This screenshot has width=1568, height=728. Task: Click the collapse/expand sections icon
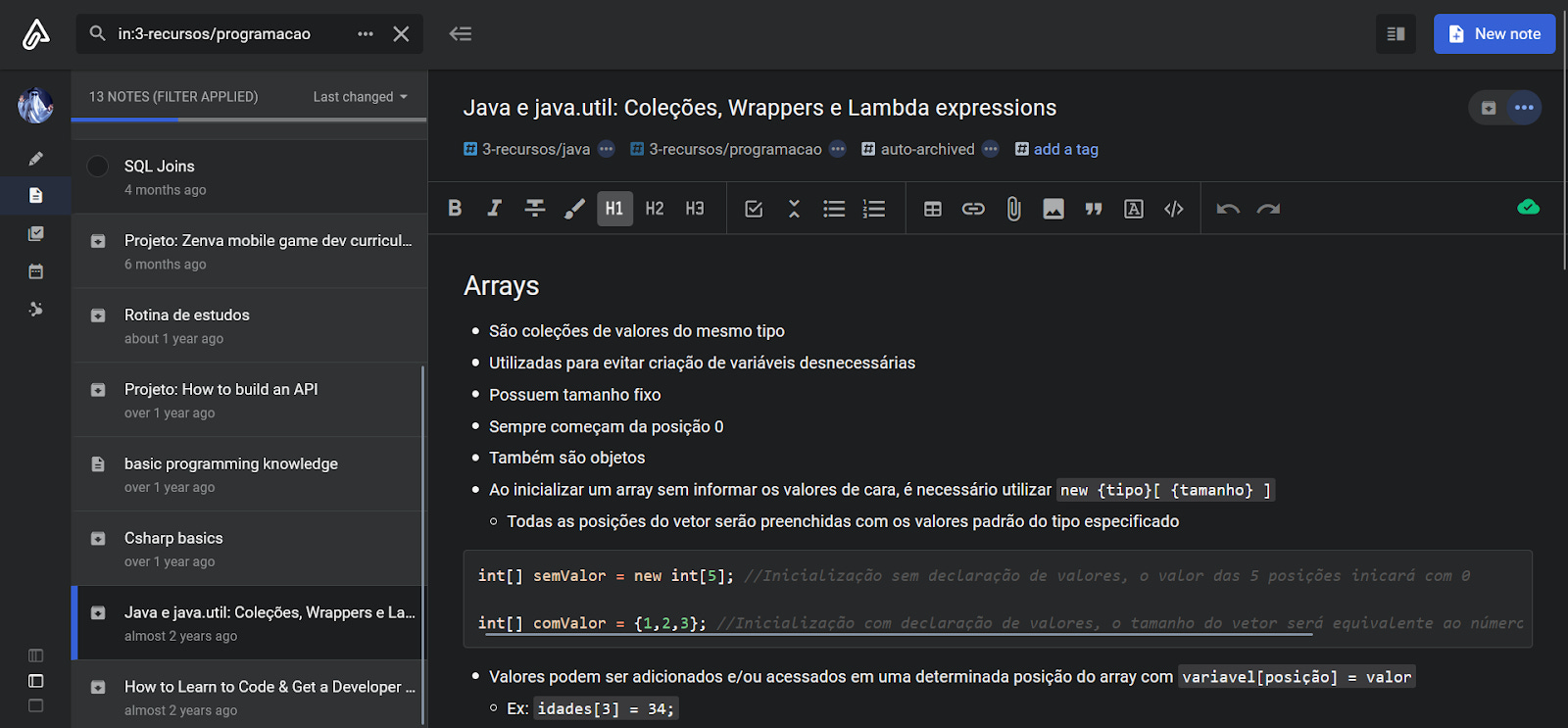(794, 208)
